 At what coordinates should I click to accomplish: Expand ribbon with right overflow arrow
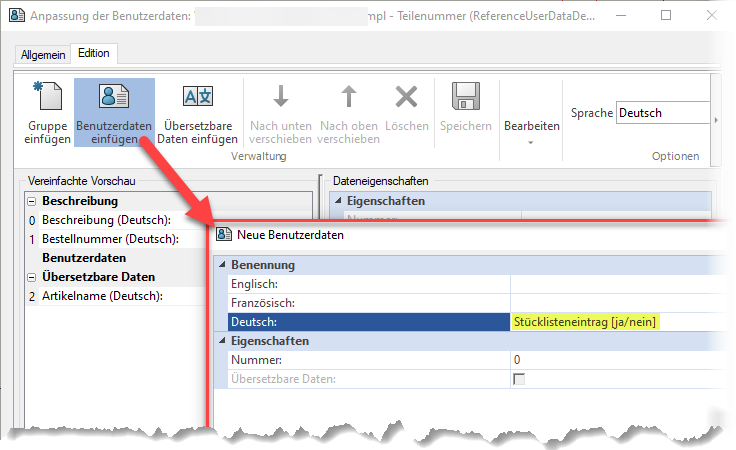pyautogui.click(x=715, y=120)
